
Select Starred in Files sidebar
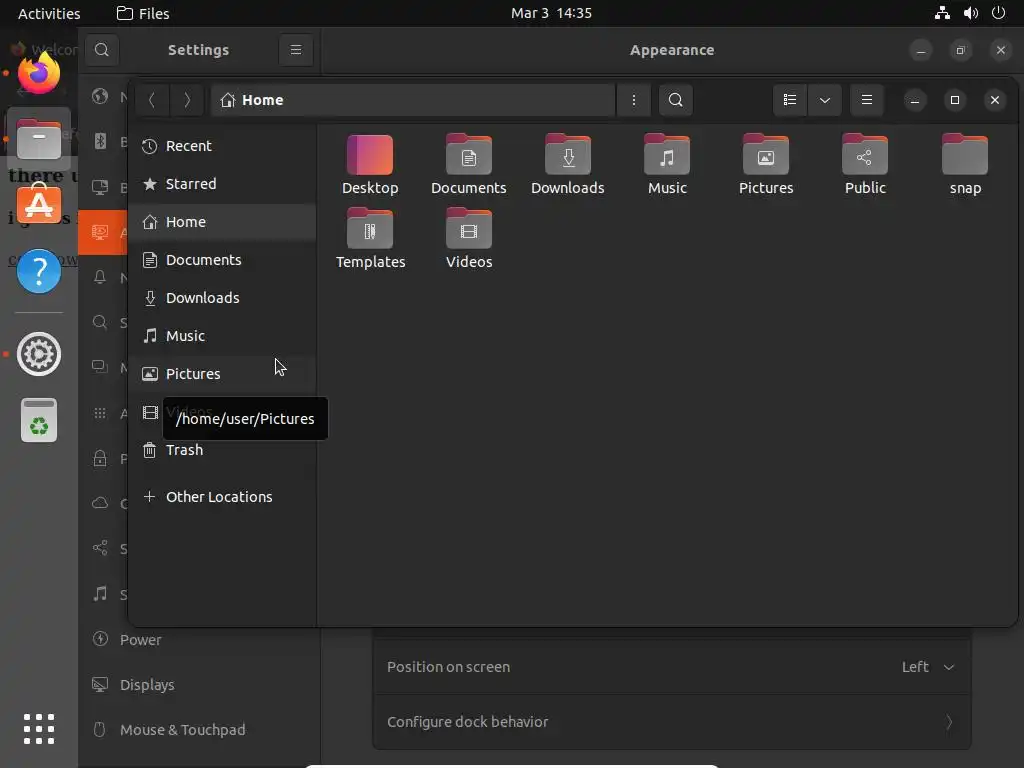click(x=222, y=184)
